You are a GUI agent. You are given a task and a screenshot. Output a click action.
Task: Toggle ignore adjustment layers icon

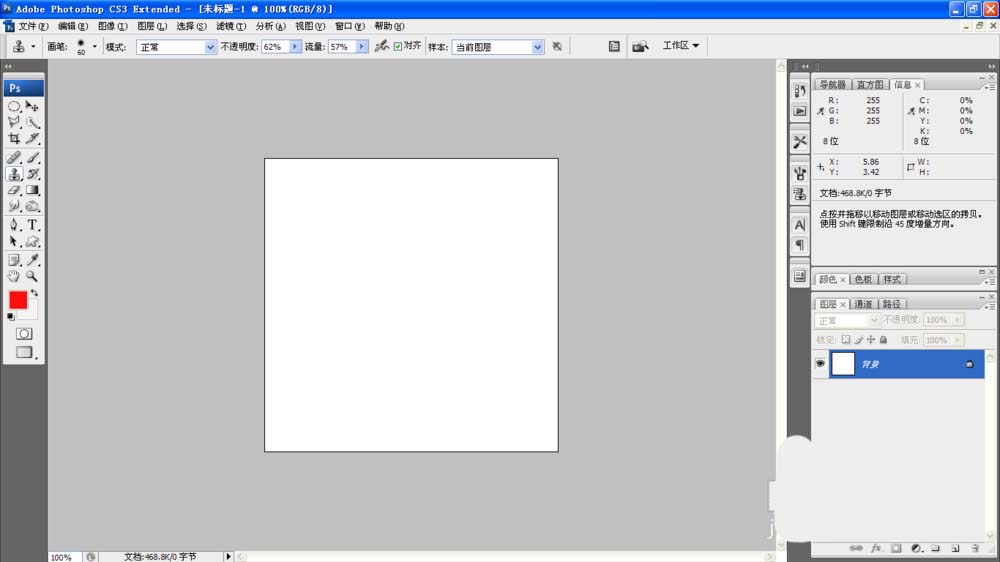[x=557, y=46]
